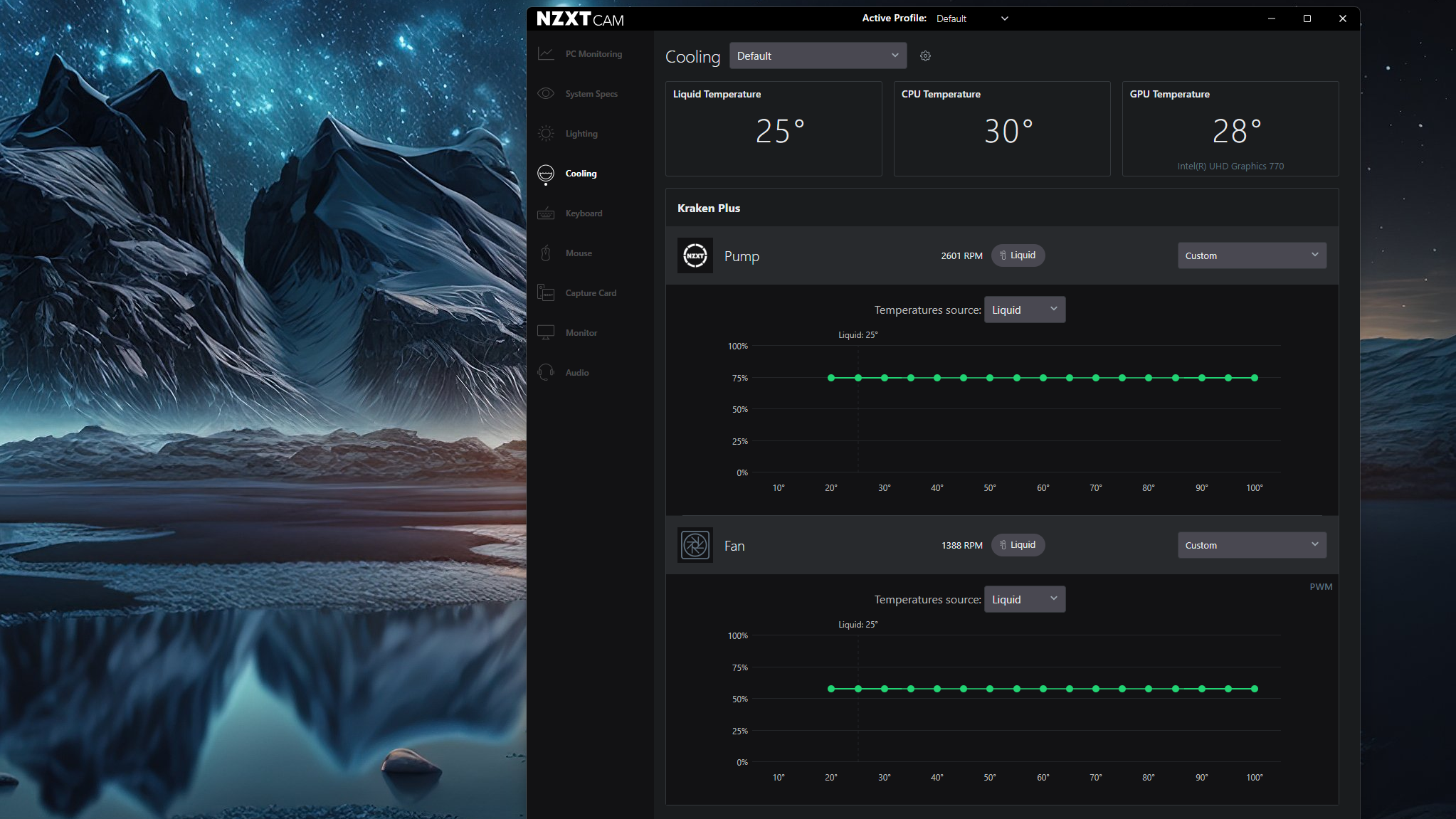
Task: Click the Cooling sidebar icon
Action: tap(546, 174)
